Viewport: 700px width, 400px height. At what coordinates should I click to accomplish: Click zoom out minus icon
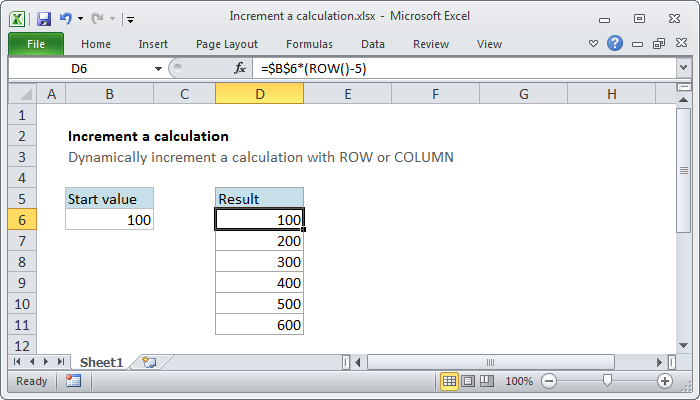click(x=547, y=381)
